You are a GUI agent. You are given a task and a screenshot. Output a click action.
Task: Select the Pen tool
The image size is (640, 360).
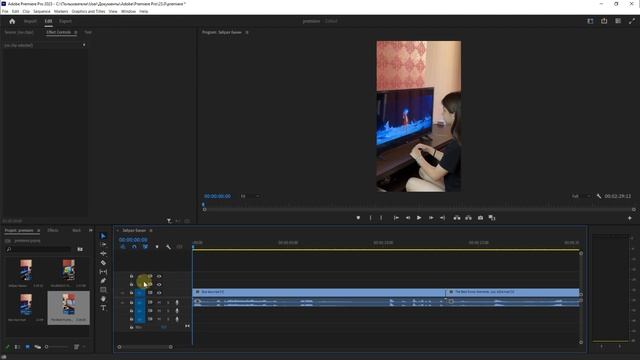click(103, 280)
